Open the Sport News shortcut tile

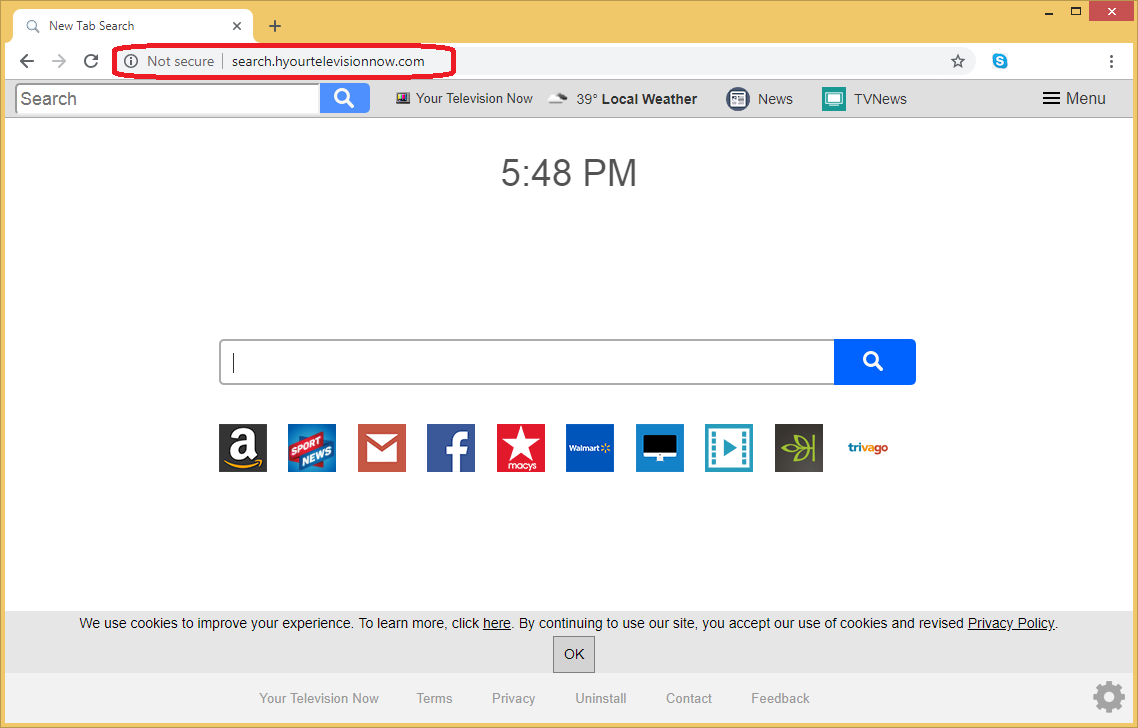[312, 448]
